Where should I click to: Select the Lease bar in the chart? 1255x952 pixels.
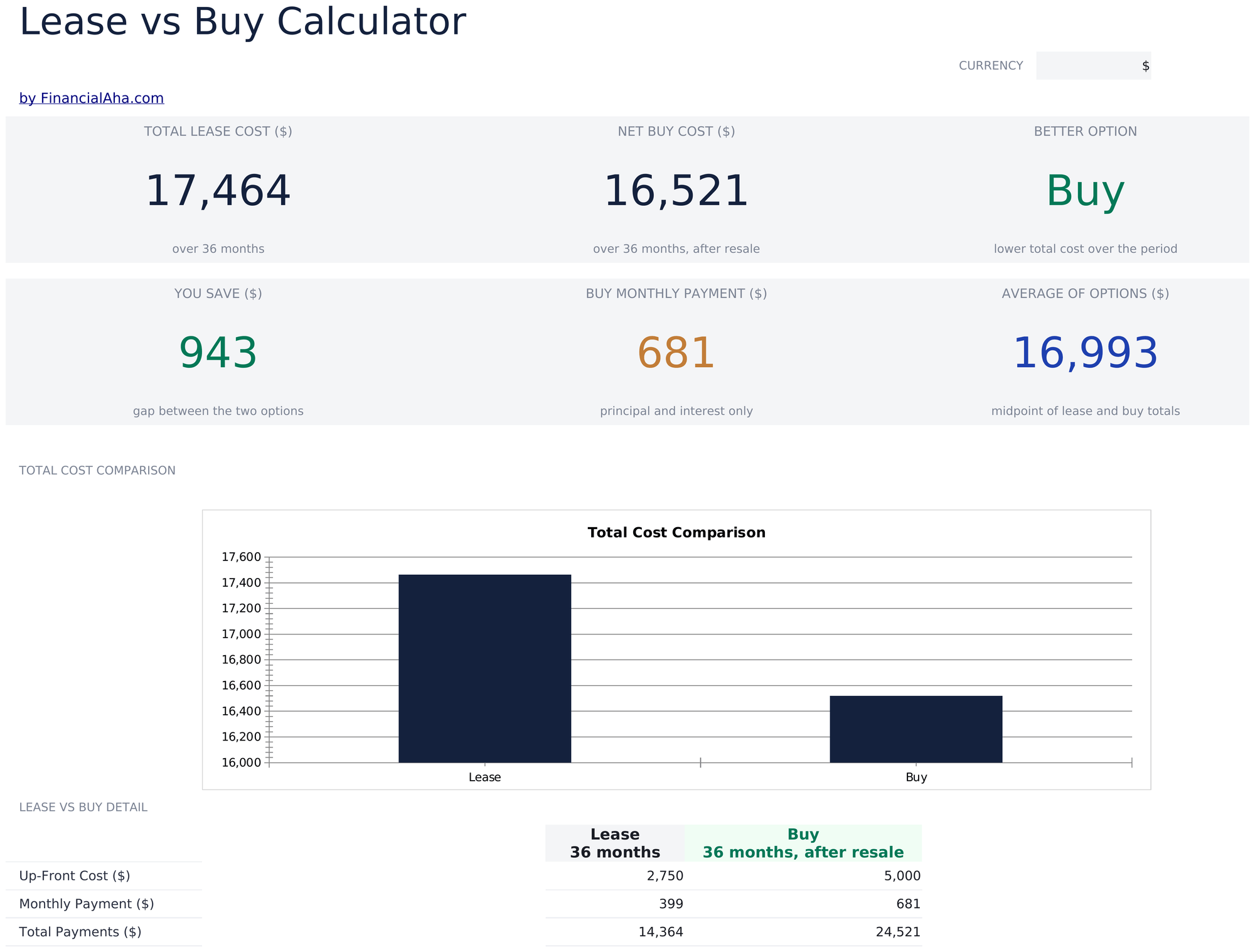(485, 668)
